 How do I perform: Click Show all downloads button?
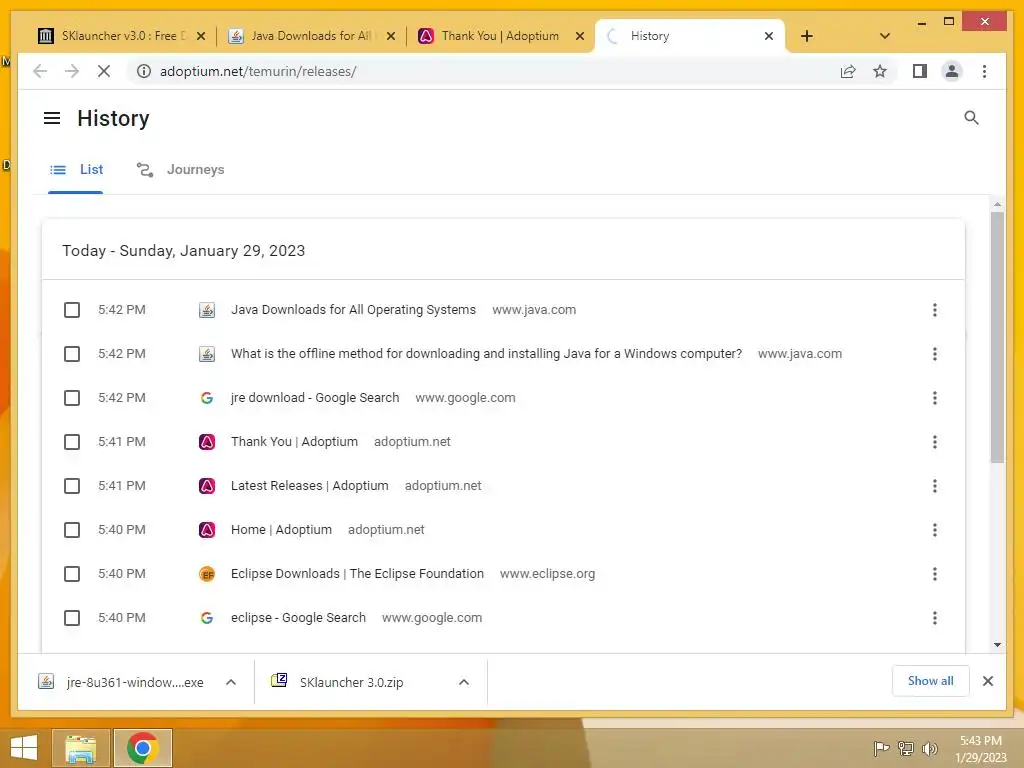click(x=930, y=681)
